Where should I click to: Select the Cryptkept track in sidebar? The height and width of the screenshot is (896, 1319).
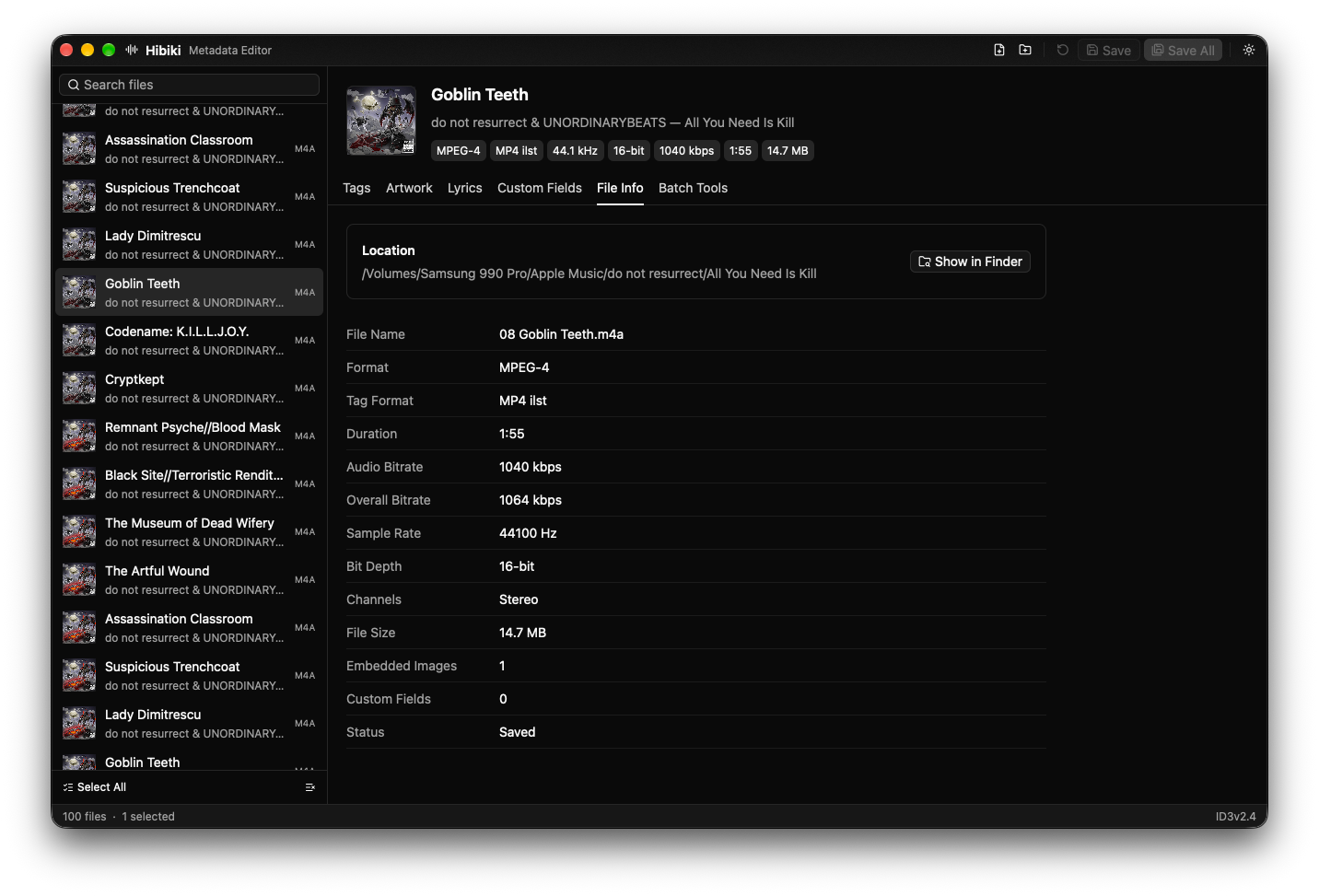189,388
